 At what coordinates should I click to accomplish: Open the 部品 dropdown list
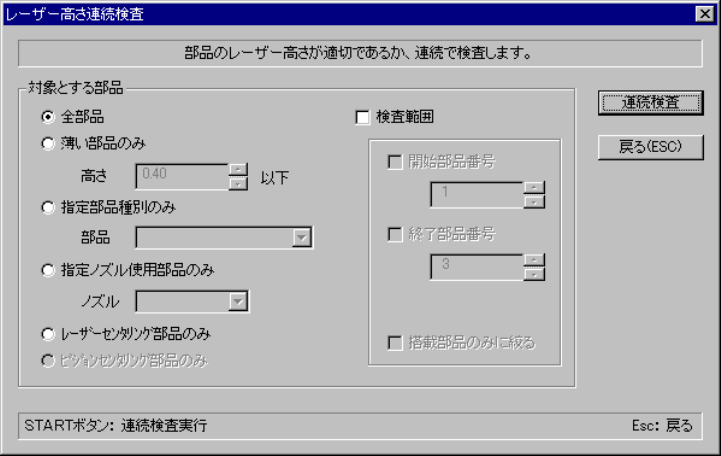click(302, 238)
